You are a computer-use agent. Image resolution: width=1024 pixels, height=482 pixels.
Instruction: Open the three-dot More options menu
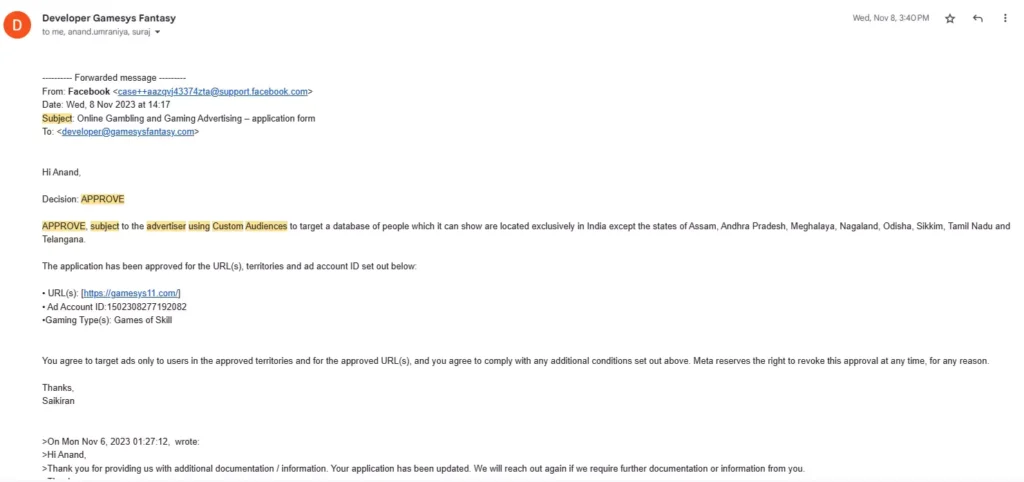1004,19
